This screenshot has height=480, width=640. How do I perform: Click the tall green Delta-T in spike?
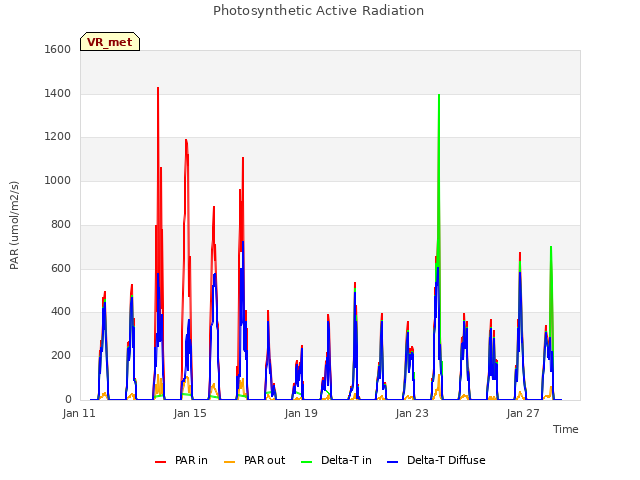click(439, 96)
